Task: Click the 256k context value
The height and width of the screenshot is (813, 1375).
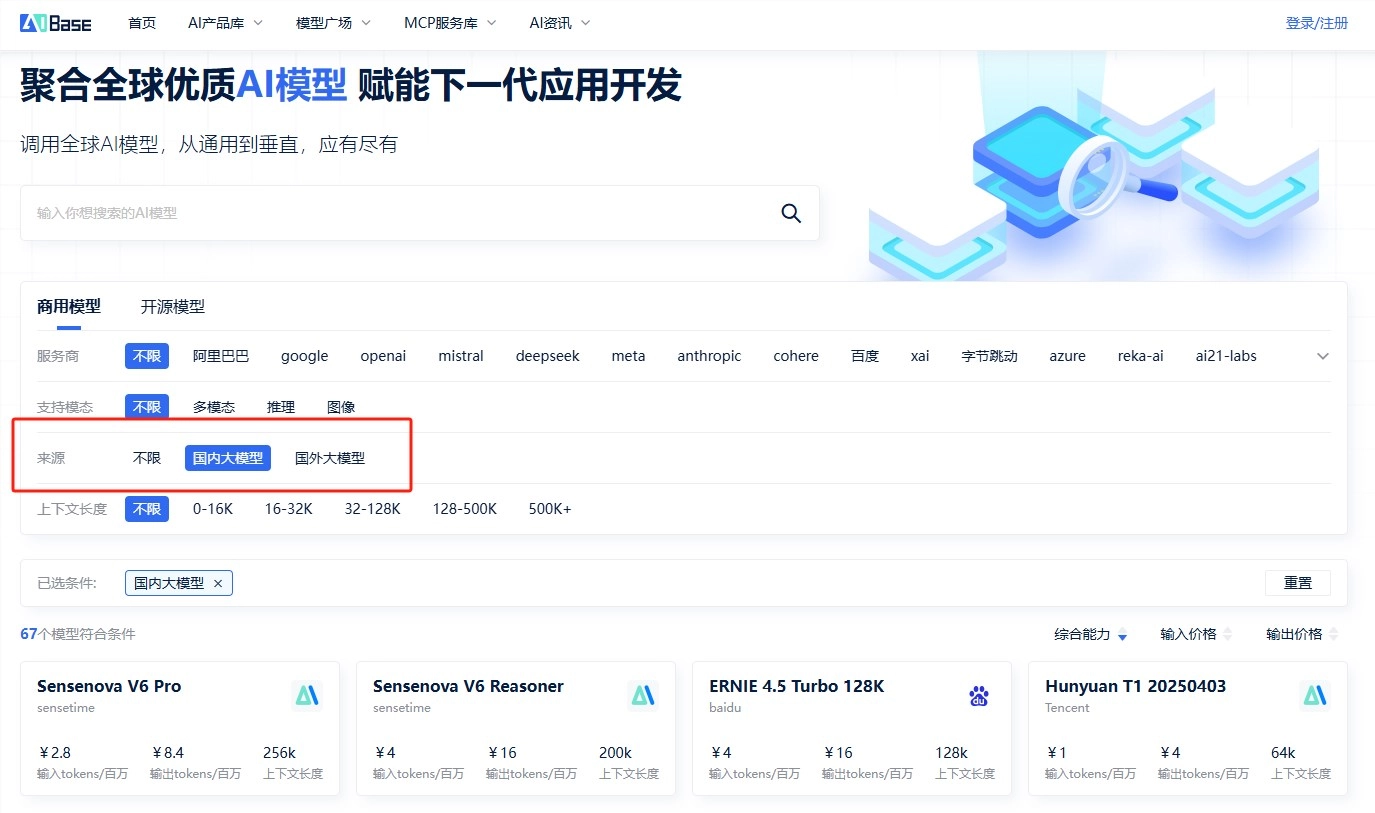Action: coord(279,753)
